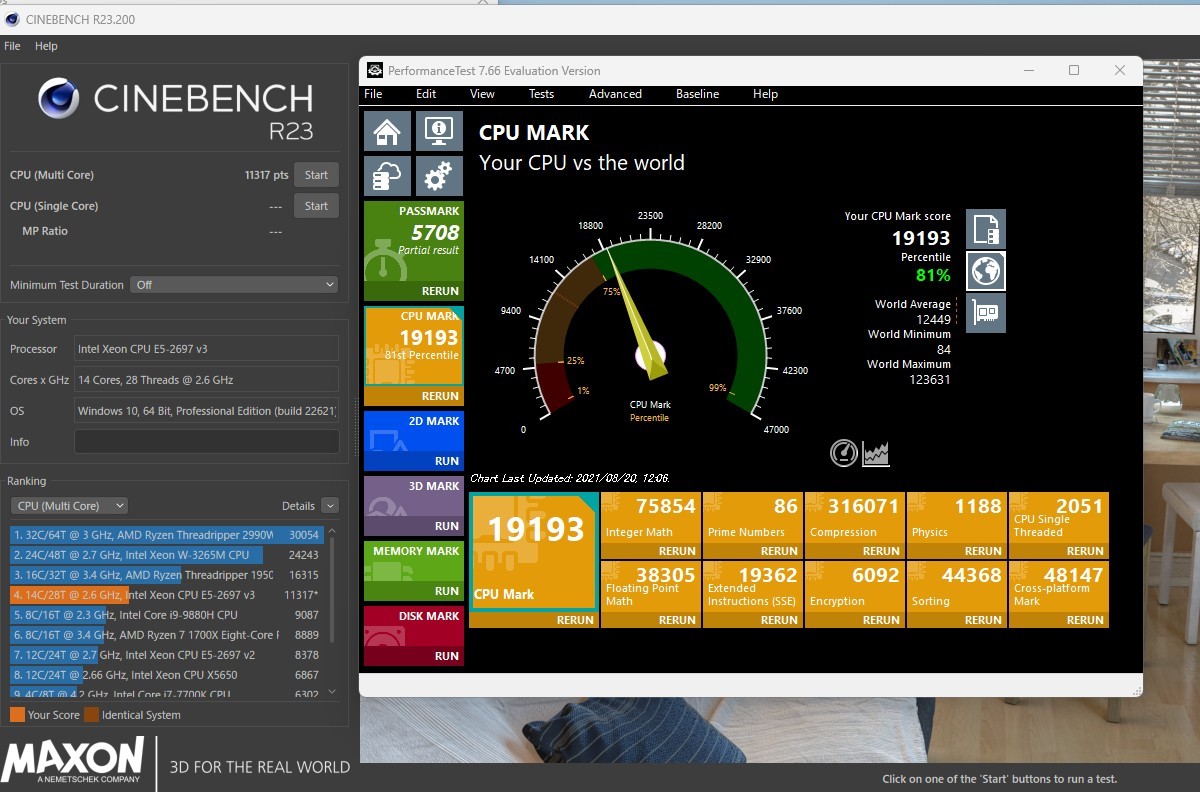Image resolution: width=1200 pixels, height=792 pixels.
Task: Rerun the CPU Single Threaded test
Action: point(1085,551)
